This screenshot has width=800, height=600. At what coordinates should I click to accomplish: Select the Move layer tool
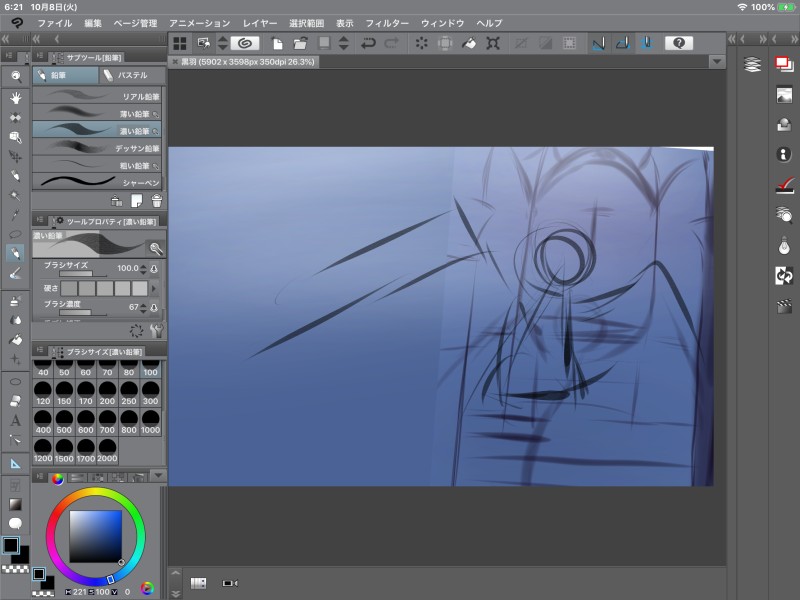16,156
